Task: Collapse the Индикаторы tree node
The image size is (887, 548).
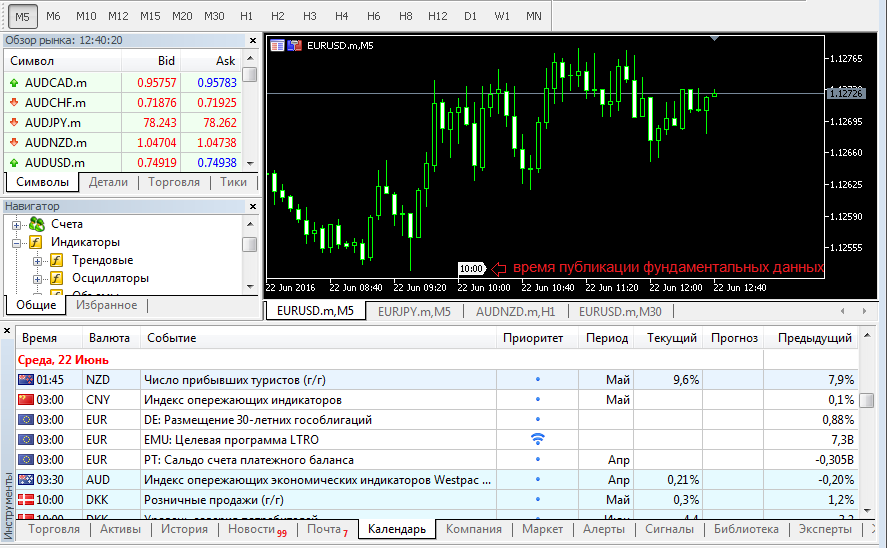Action: pos(17,242)
